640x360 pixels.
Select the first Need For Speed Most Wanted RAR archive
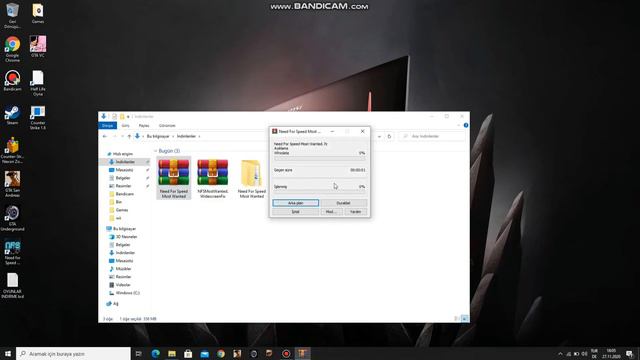pos(173,178)
